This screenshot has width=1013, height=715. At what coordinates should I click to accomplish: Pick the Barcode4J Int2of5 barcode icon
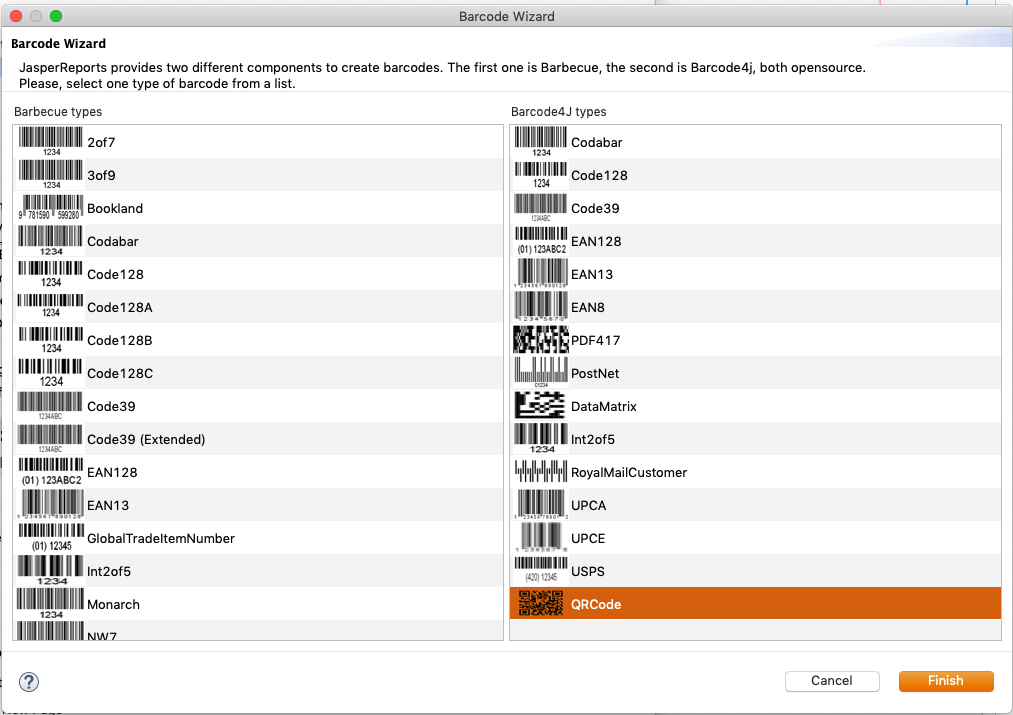(541, 439)
